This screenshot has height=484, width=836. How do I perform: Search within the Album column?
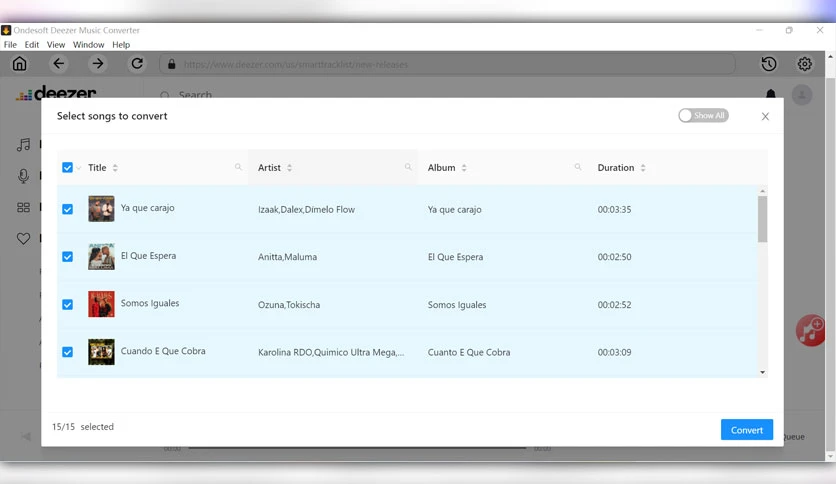(x=577, y=167)
